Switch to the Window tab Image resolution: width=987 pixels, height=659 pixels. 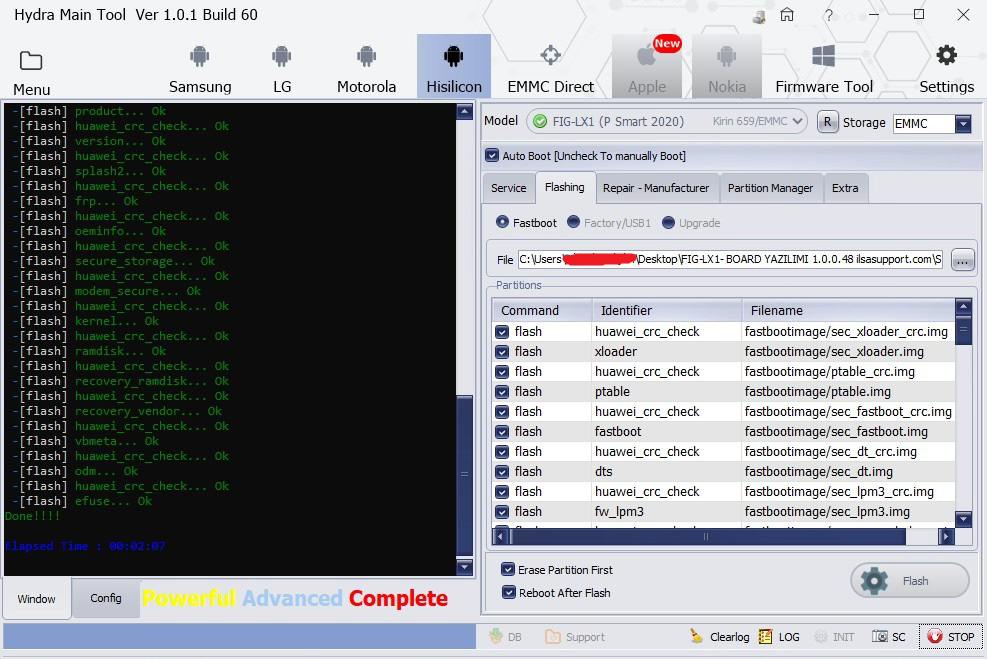point(37,599)
